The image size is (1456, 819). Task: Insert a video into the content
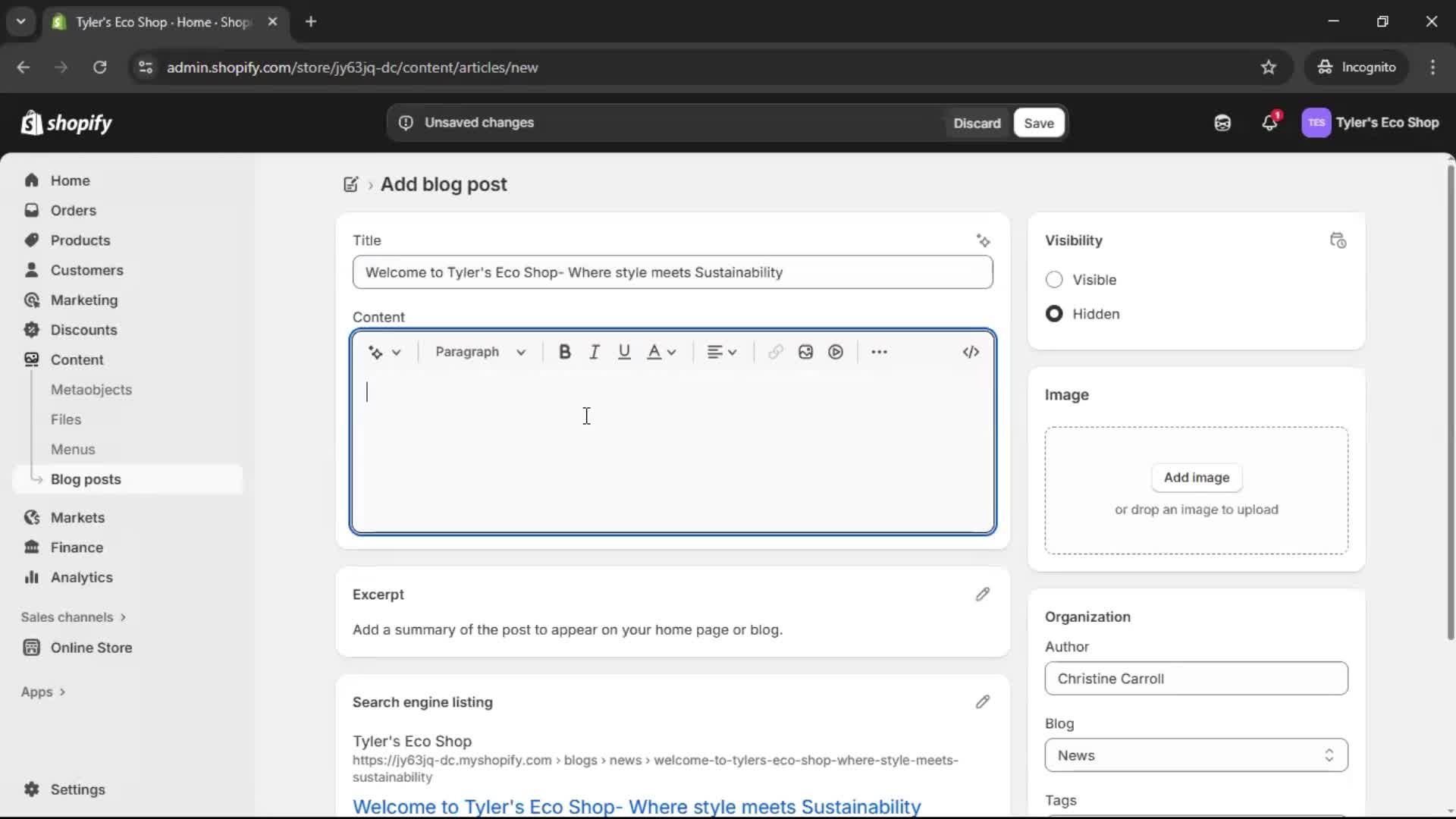pos(836,352)
